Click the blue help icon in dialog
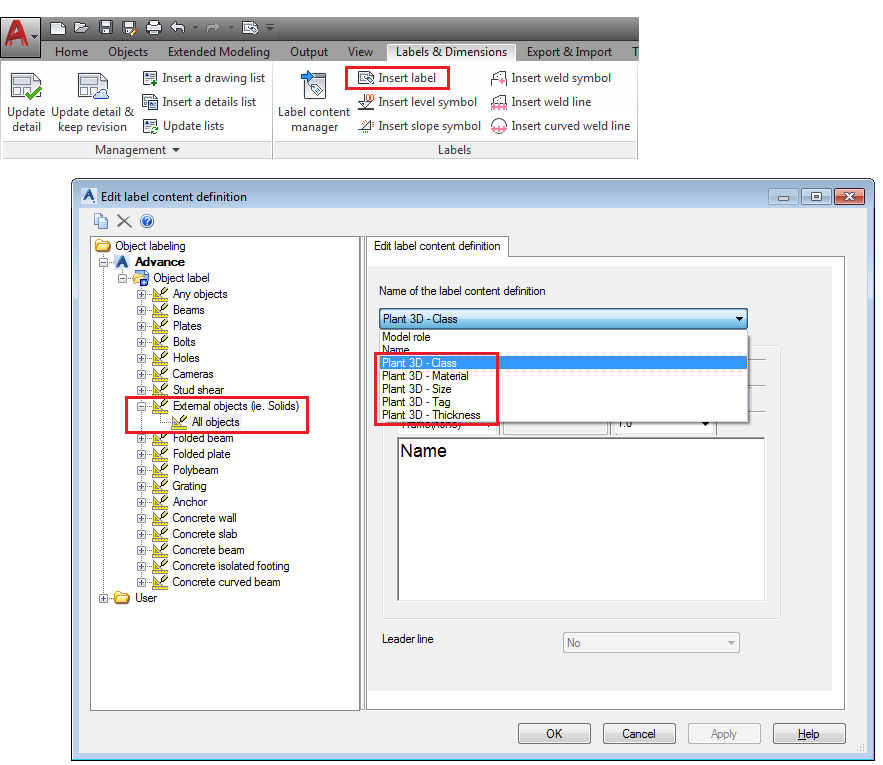 tap(147, 221)
